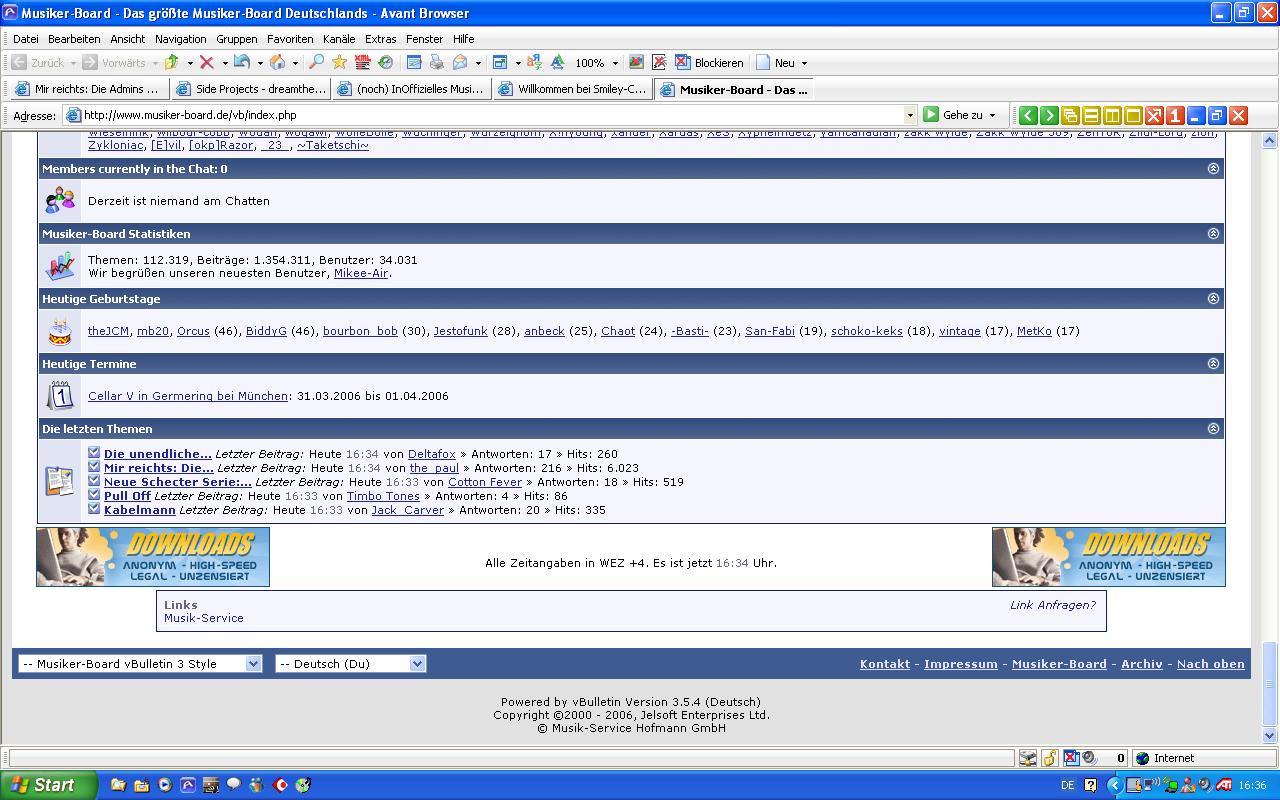Click the checkmark icon beside Pull Off
The height and width of the screenshot is (800, 1280).
pos(94,495)
